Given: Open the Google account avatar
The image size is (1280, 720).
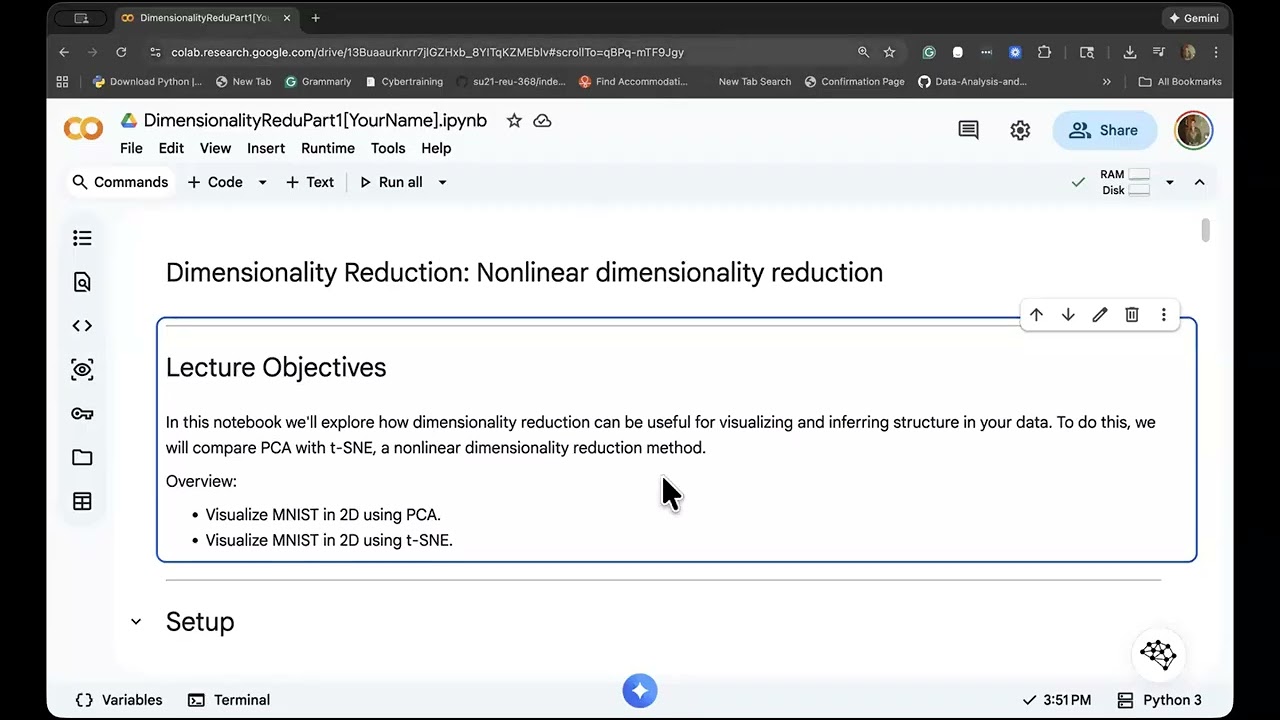Looking at the screenshot, I should click(x=1193, y=130).
